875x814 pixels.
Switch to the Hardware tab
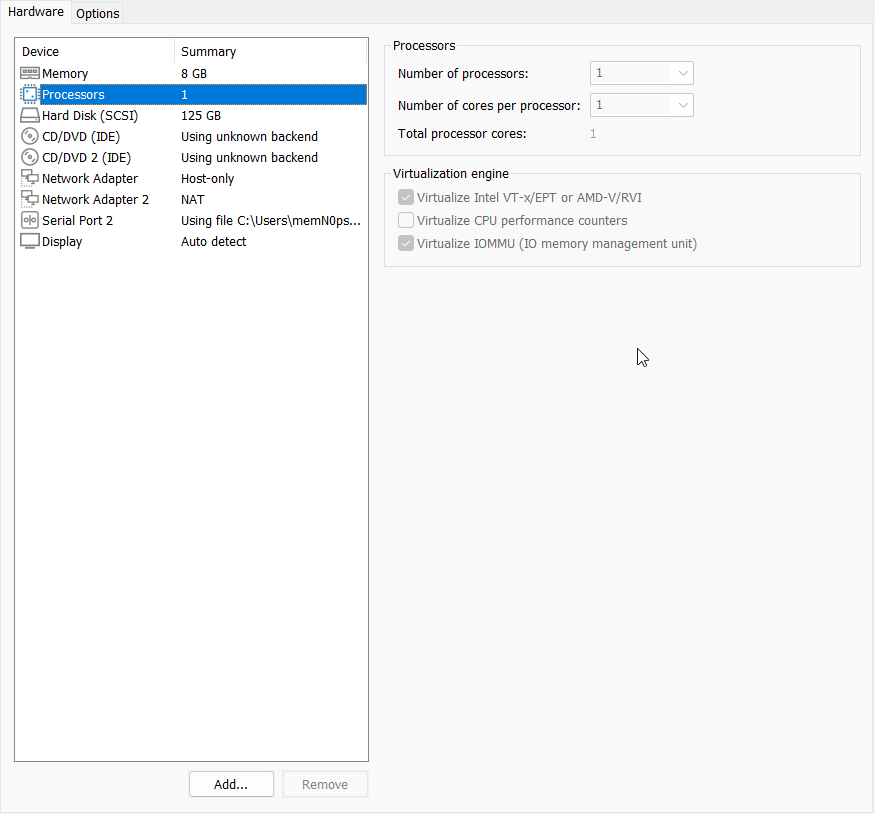pos(36,11)
